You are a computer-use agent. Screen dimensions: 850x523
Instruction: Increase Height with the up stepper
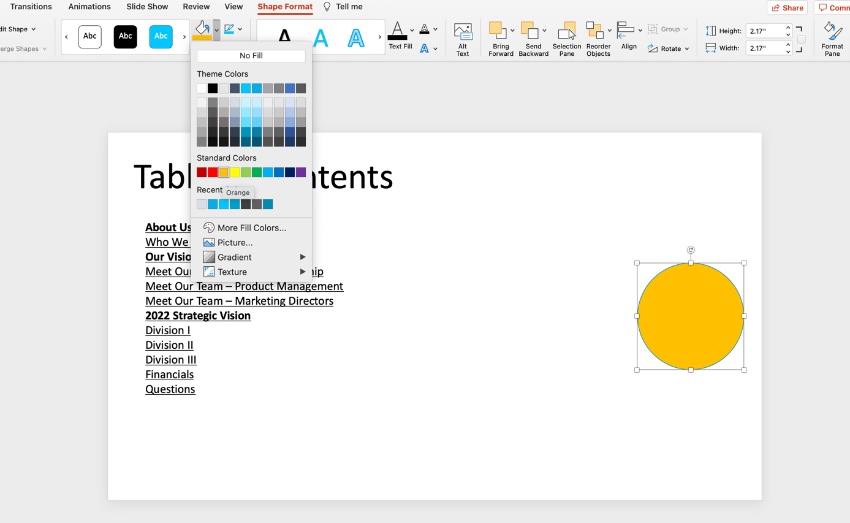point(788,28)
